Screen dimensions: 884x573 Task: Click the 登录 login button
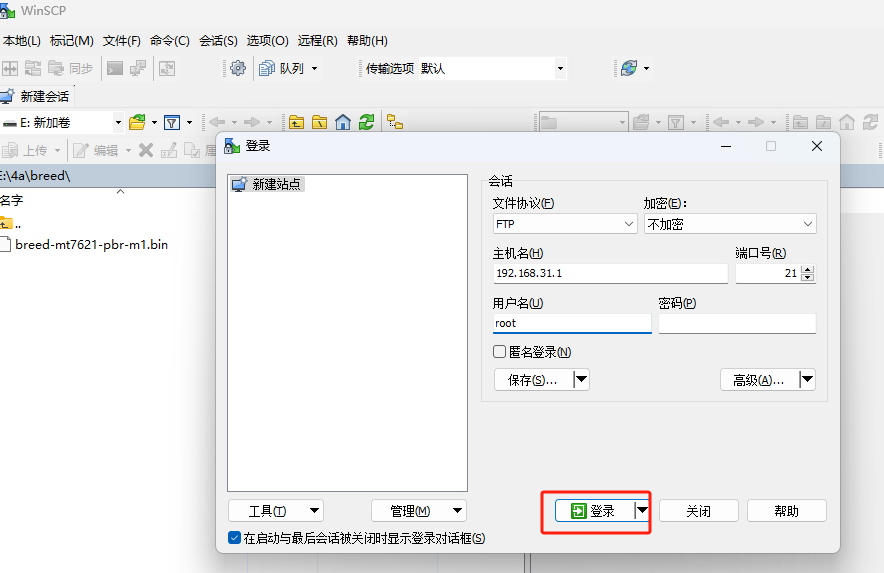[594, 511]
